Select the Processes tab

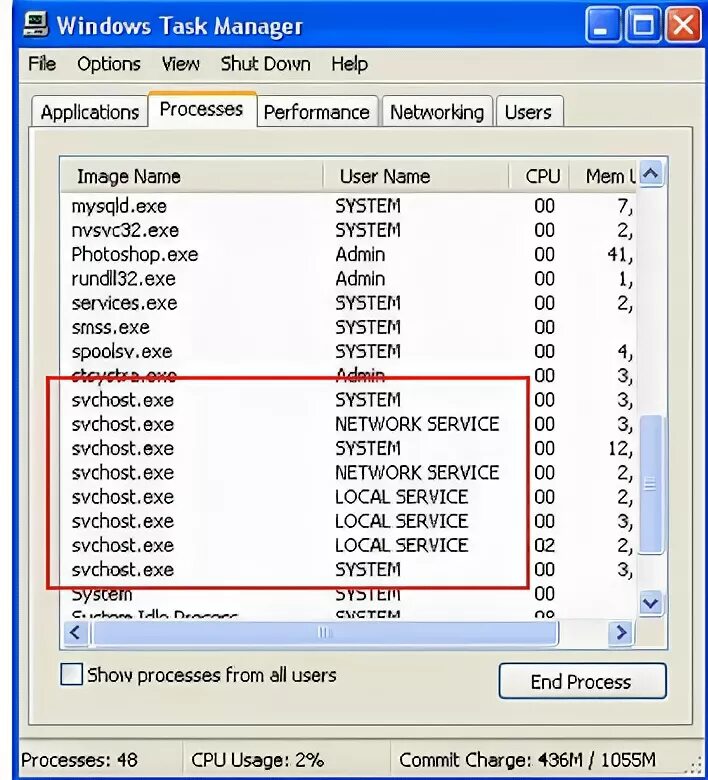point(202,109)
